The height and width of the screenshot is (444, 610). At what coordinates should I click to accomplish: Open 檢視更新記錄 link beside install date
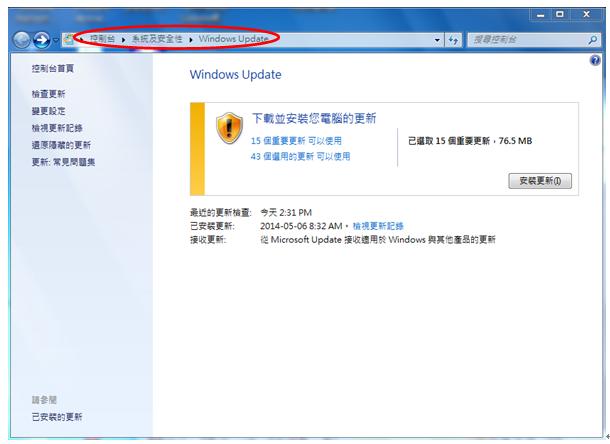[378, 226]
